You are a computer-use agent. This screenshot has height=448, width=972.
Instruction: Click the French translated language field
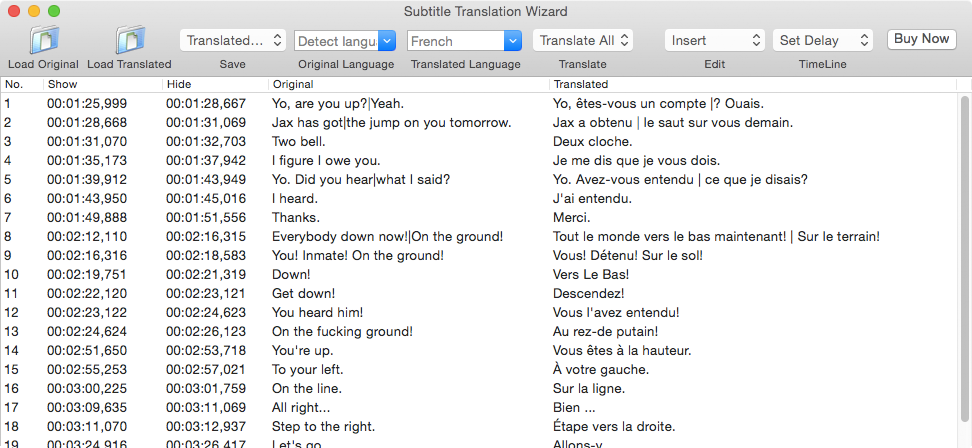point(456,41)
